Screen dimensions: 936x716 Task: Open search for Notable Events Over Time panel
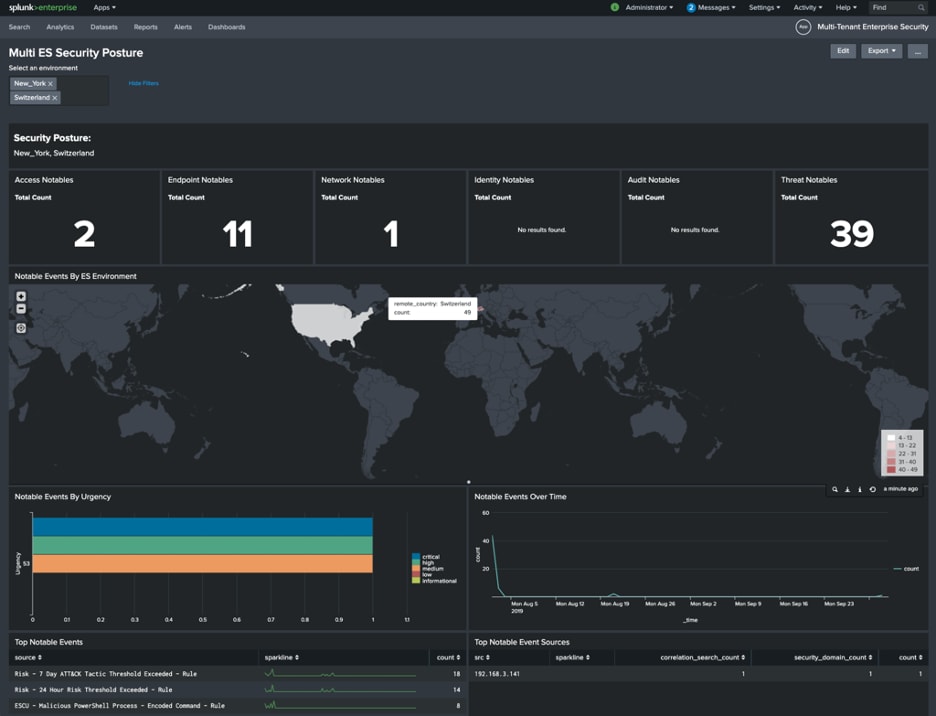click(835, 489)
